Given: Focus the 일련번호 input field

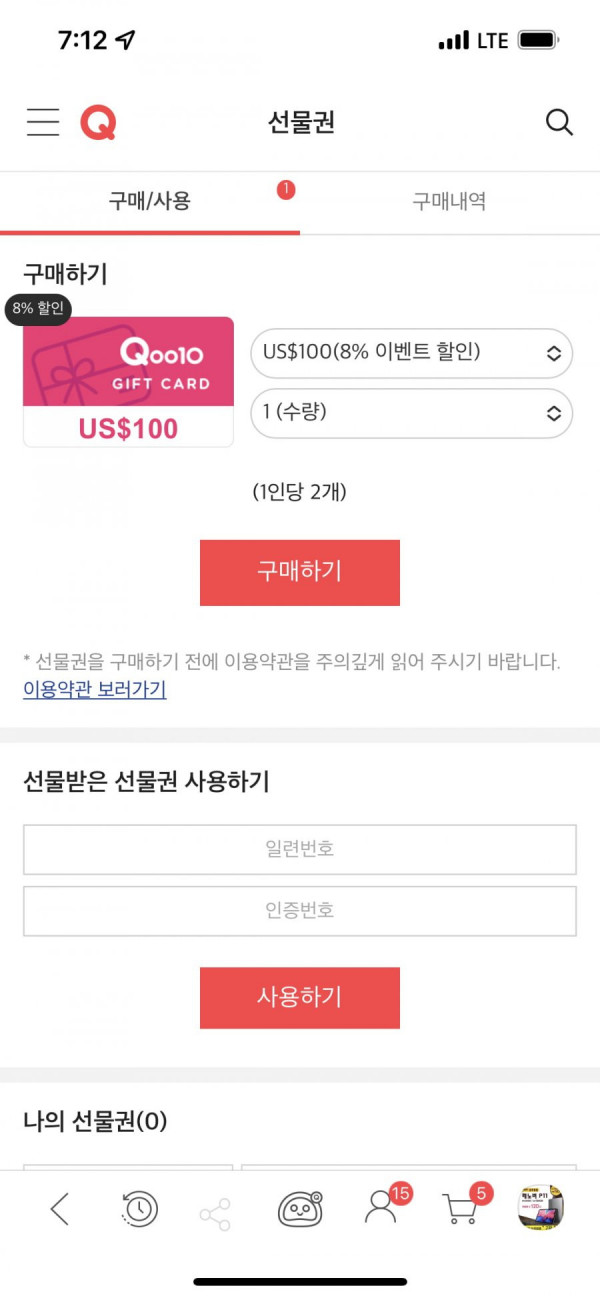Looking at the screenshot, I should 300,849.
